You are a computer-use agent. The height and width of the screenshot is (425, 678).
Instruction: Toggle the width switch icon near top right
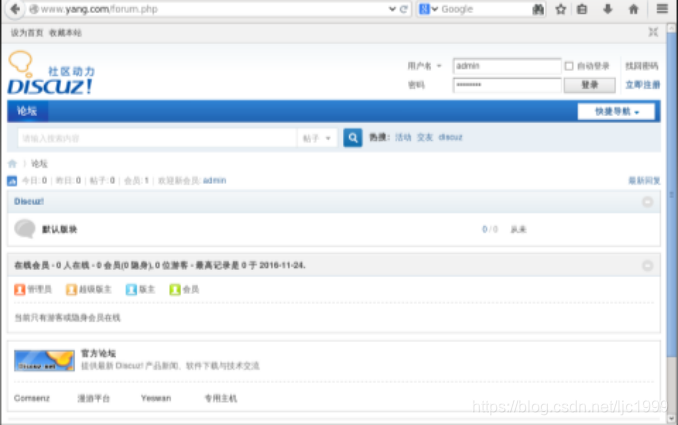click(x=653, y=32)
